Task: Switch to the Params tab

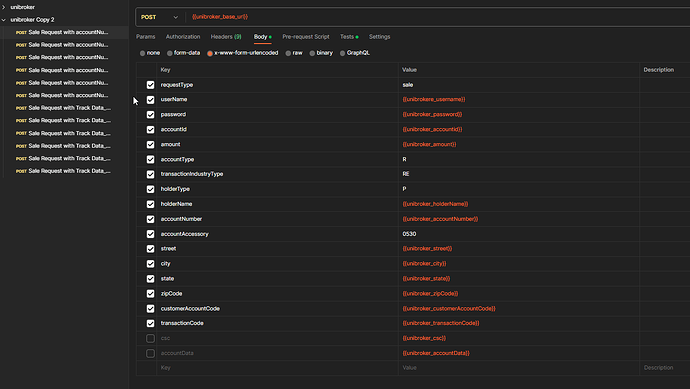Action: coord(146,37)
